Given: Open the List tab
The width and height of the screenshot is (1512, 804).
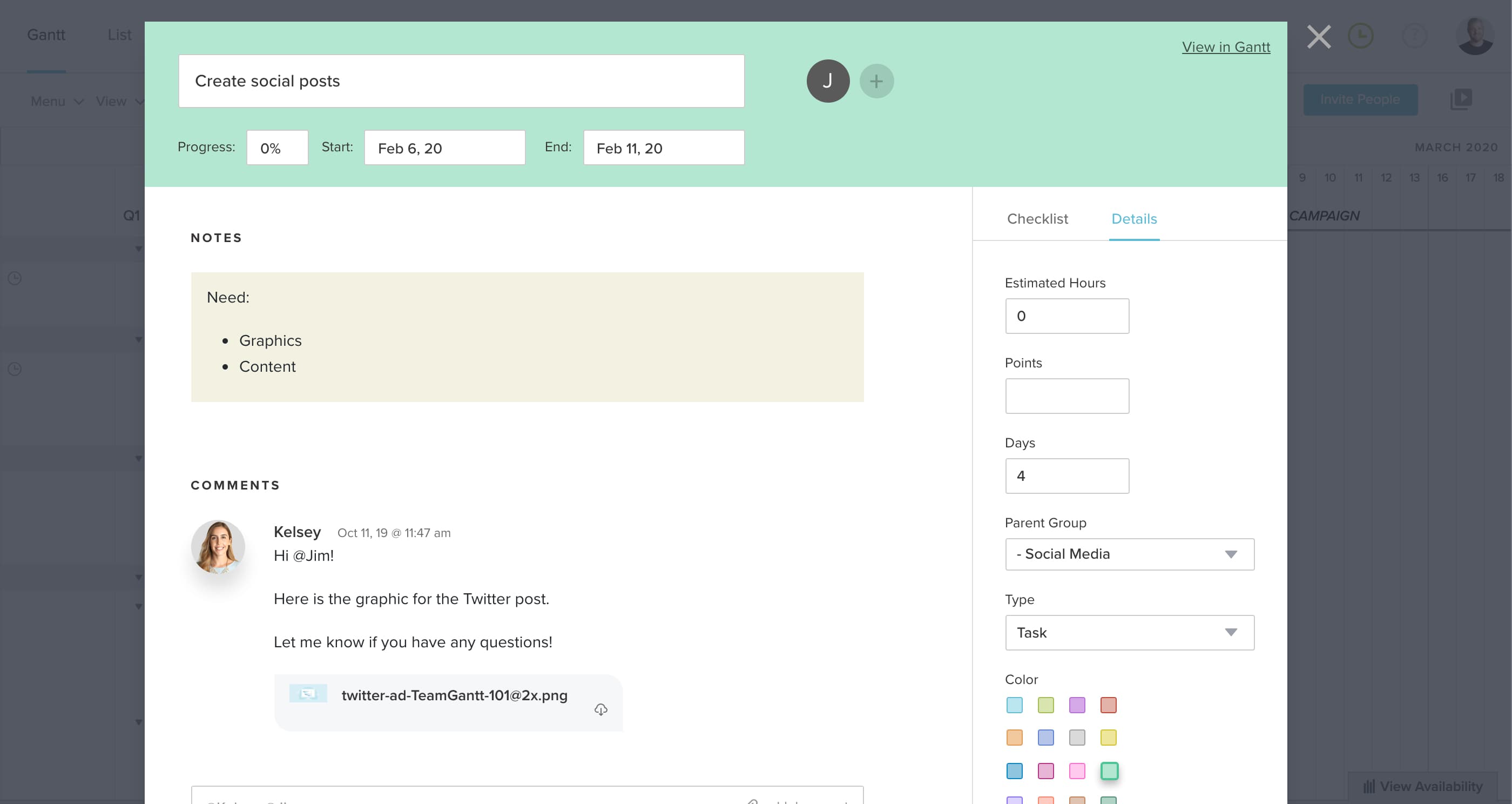Looking at the screenshot, I should (119, 35).
